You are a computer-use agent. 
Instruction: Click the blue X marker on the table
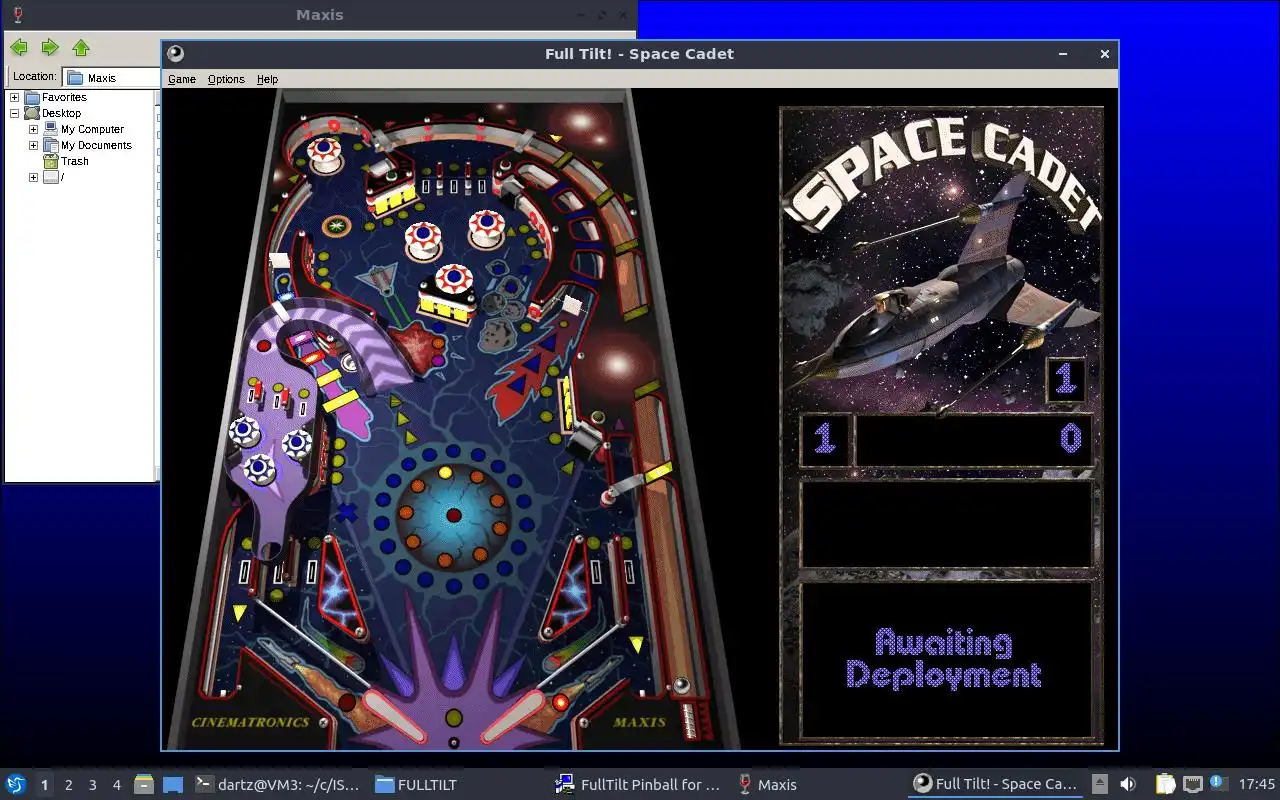(x=347, y=513)
